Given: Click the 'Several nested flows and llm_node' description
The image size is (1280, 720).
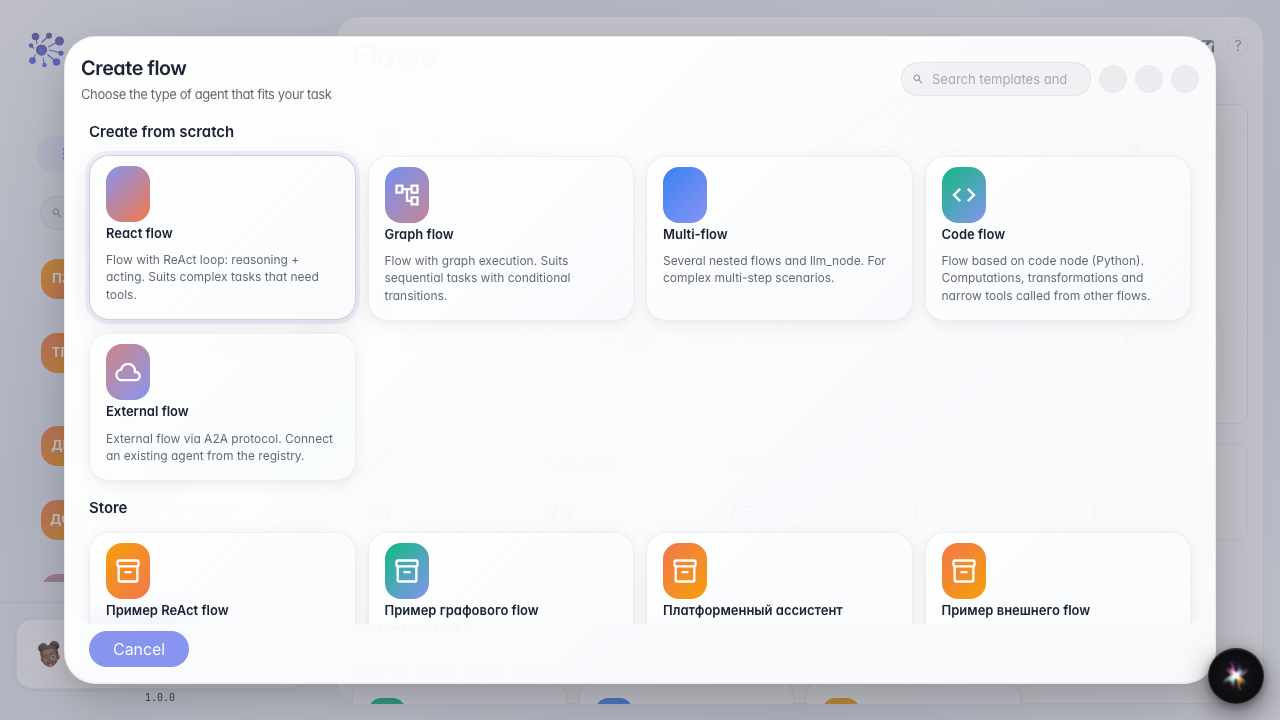Looking at the screenshot, I should pyautogui.click(x=775, y=269).
